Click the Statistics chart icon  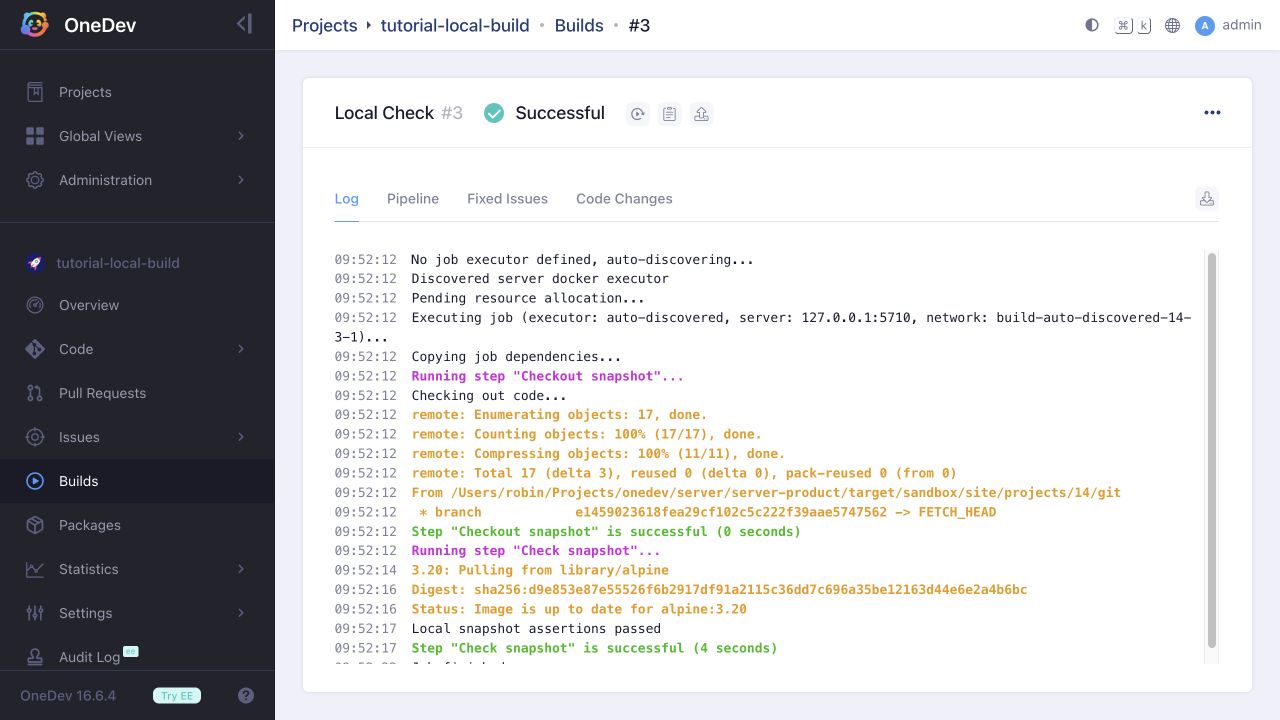35,569
